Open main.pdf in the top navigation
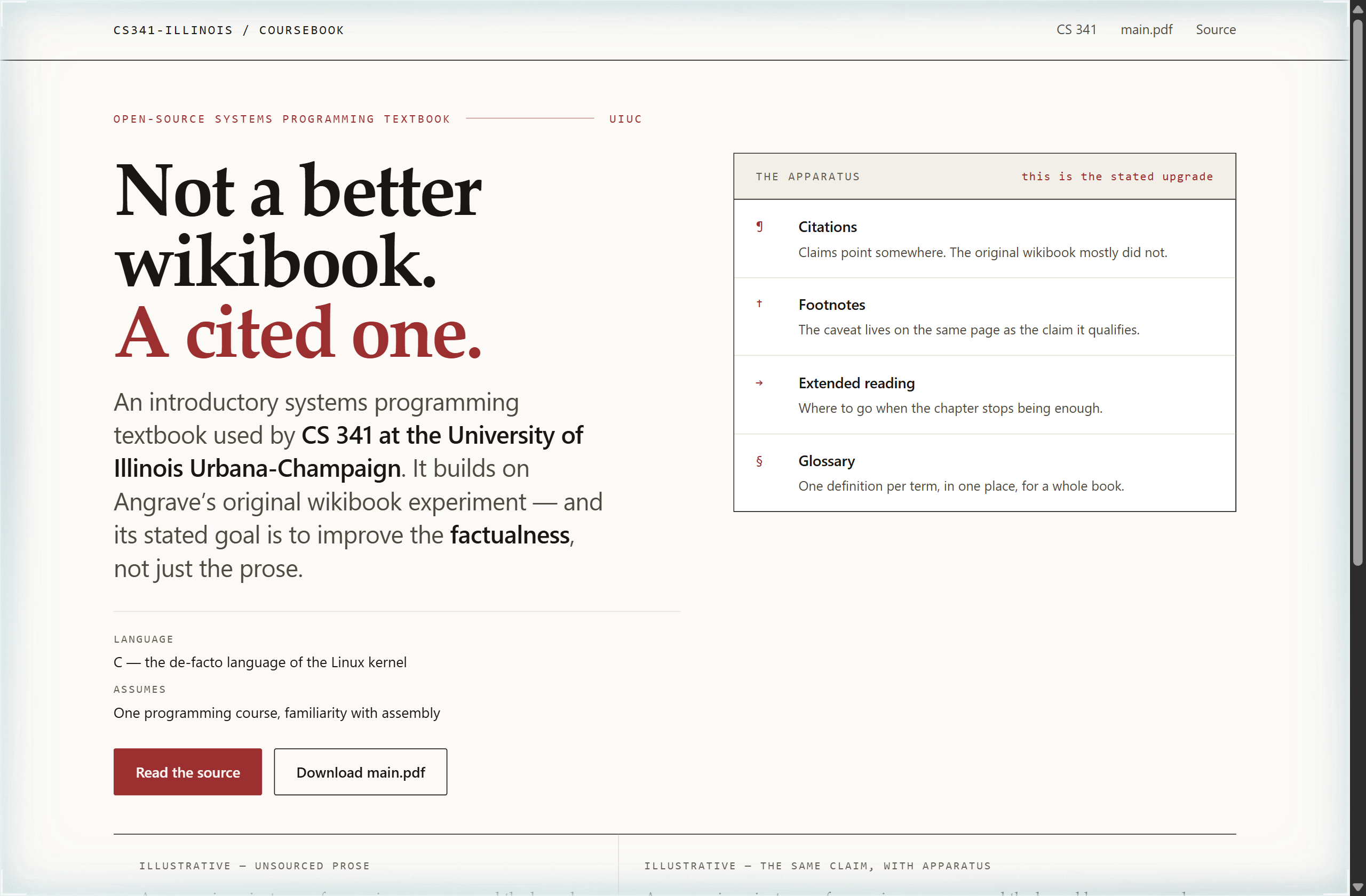Viewport: 1366px width, 896px height. pos(1146,30)
